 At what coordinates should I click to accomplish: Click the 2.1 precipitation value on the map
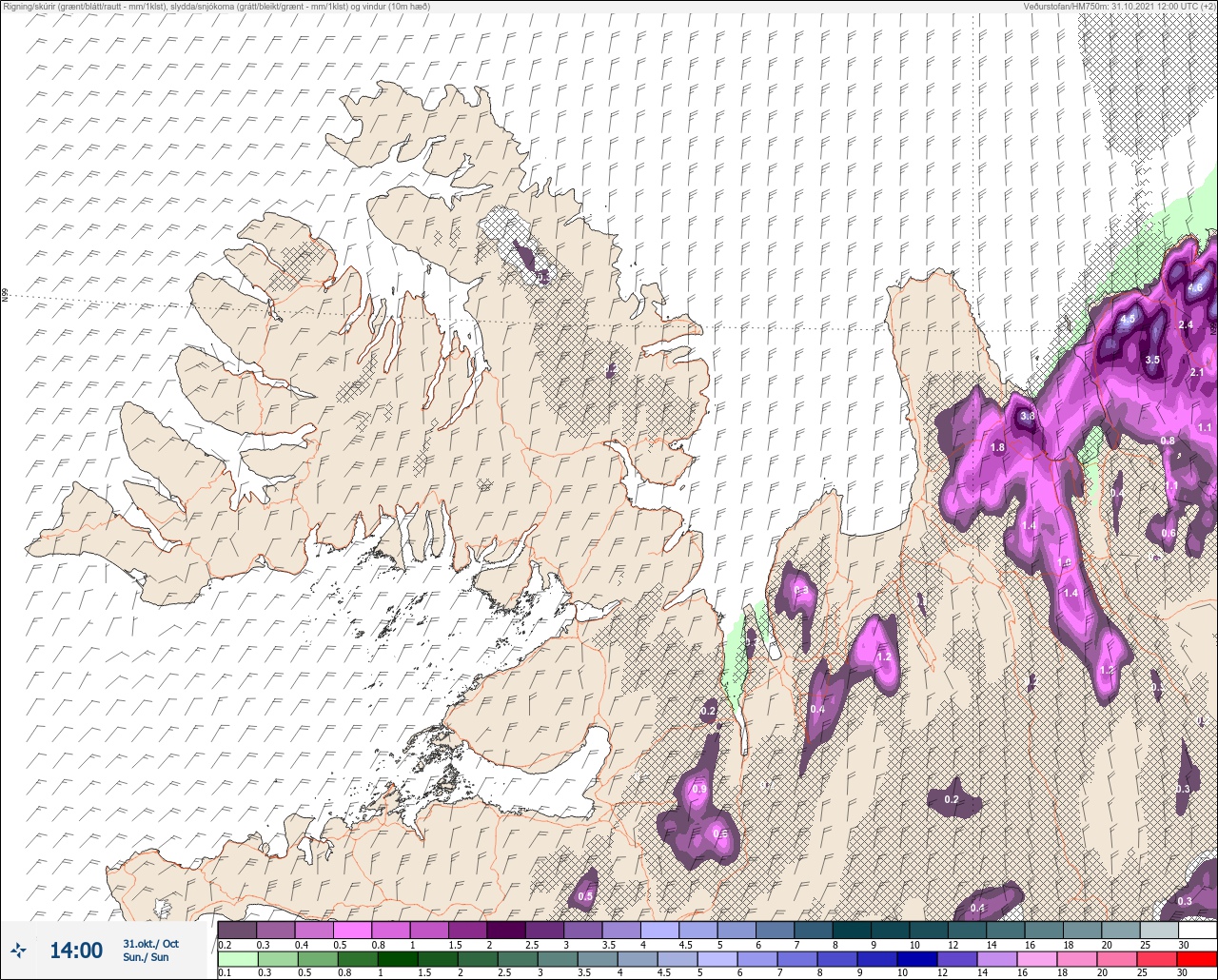point(1197,372)
